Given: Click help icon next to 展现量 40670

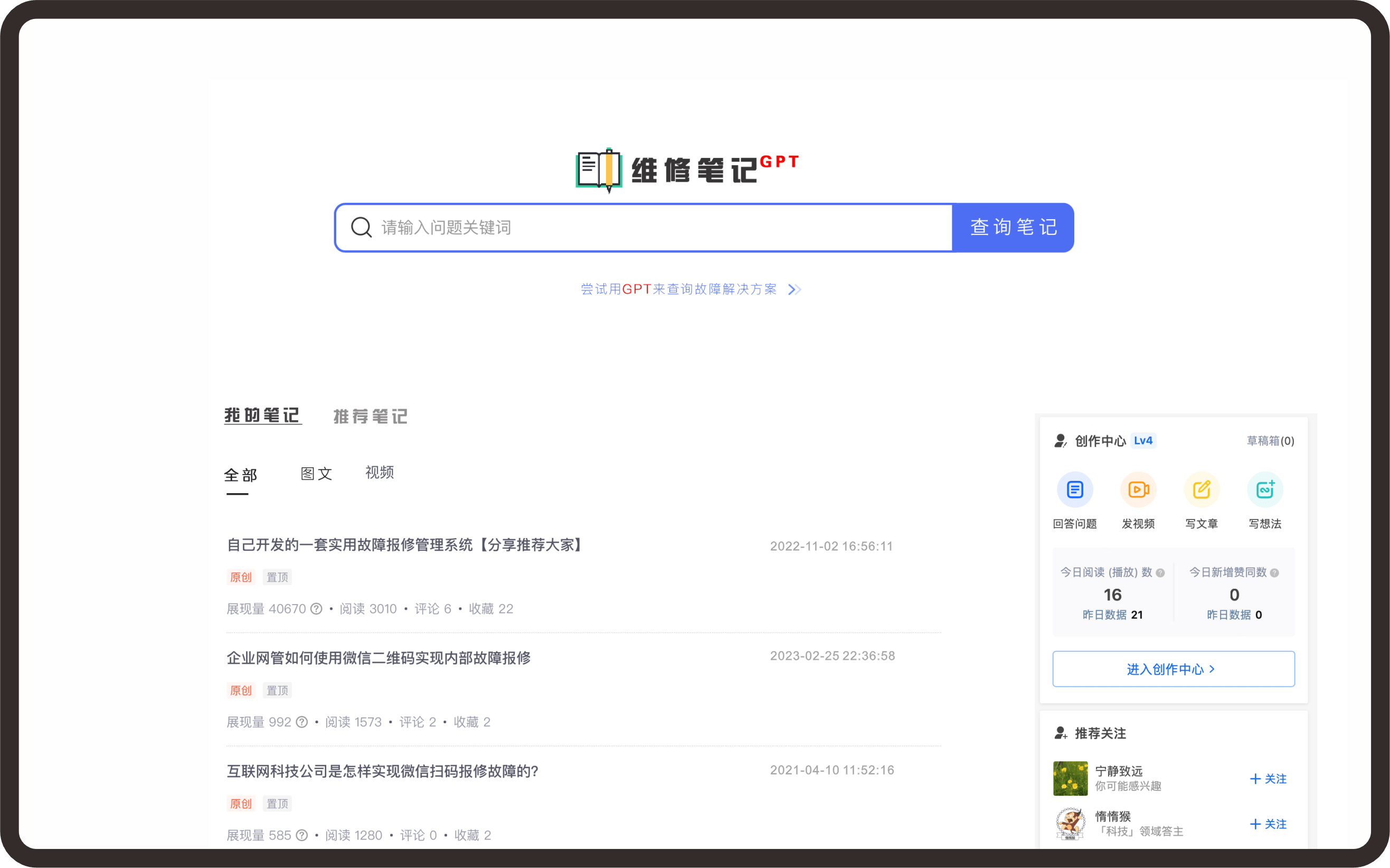Looking at the screenshot, I should (x=316, y=609).
